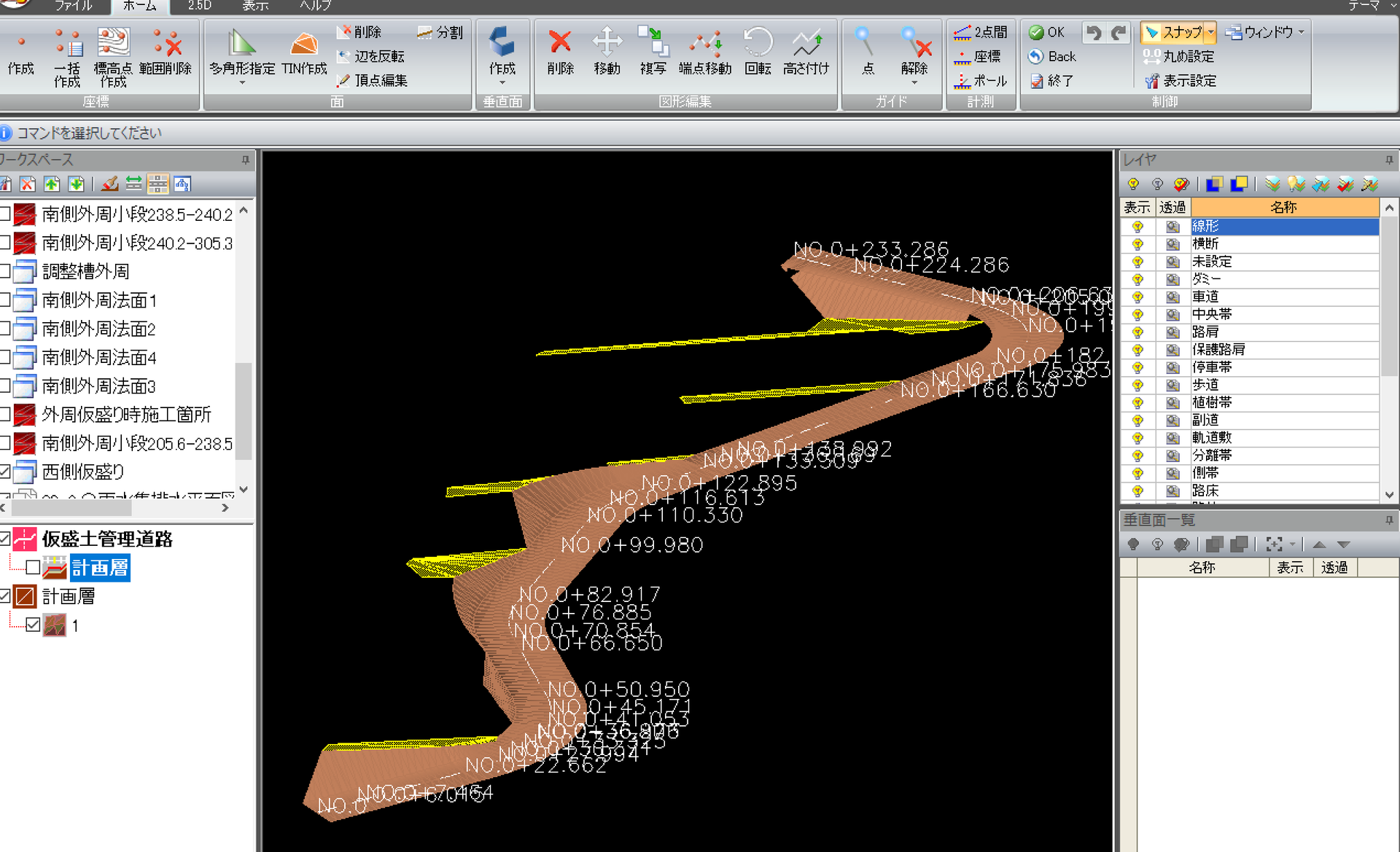This screenshot has height=852, width=1400.
Task: Check the 計画層 checkbox under 仮盛土管理道路
Action: click(33, 567)
